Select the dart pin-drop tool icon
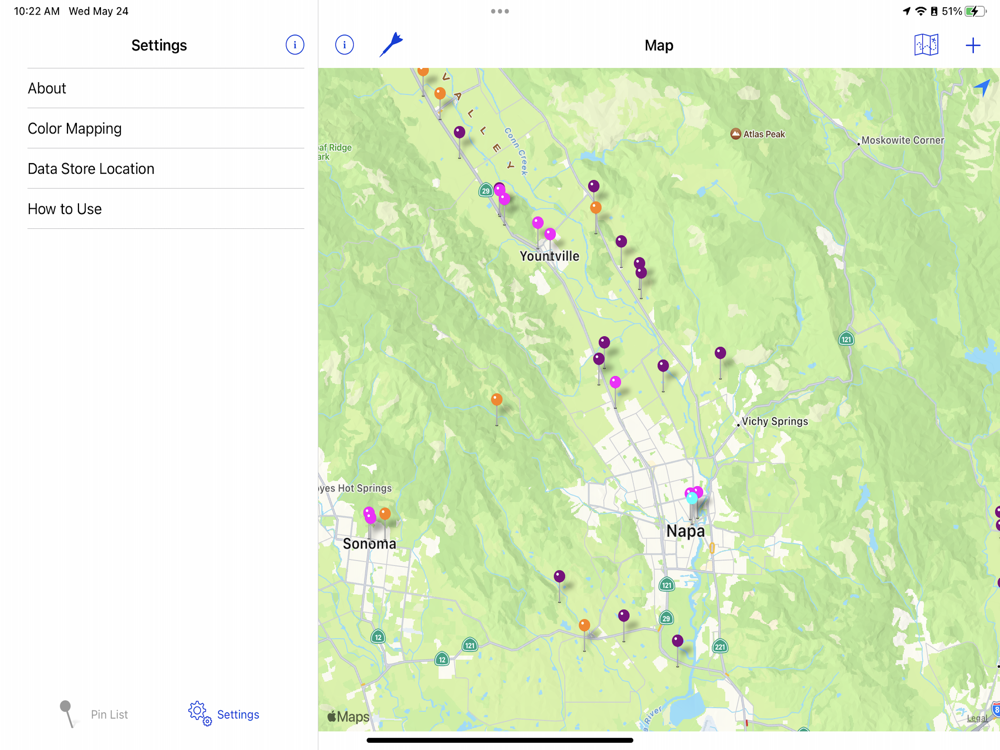1000x750 pixels. (391, 45)
